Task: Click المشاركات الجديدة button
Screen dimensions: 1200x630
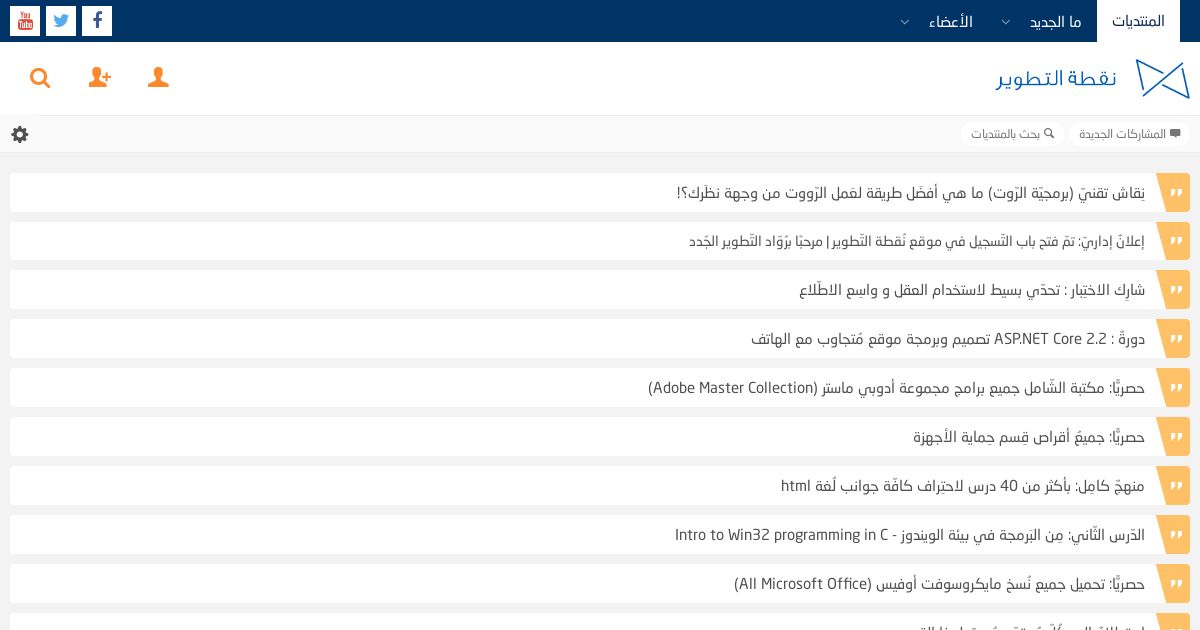Action: 1129,134
